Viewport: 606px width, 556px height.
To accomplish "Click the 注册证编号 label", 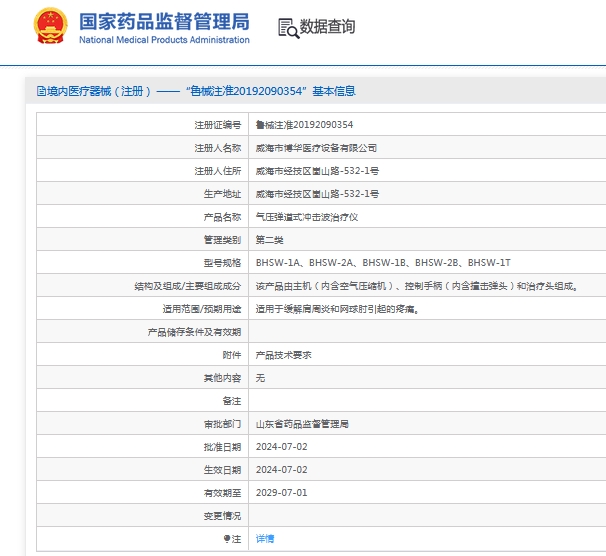I will click(218, 125).
